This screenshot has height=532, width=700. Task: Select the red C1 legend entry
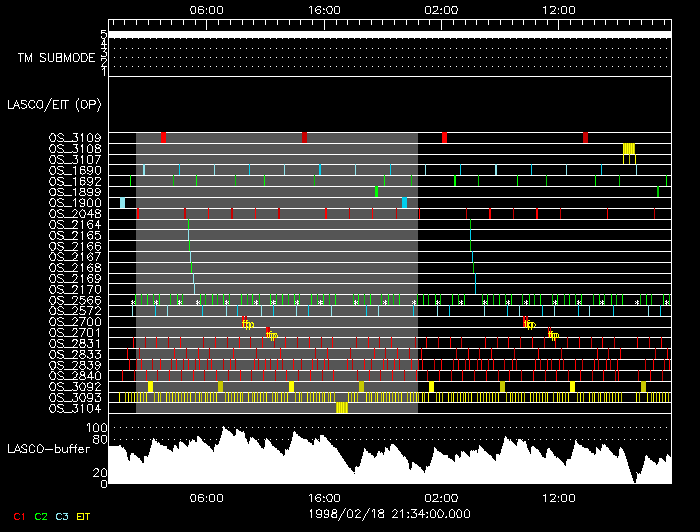pos(18,516)
